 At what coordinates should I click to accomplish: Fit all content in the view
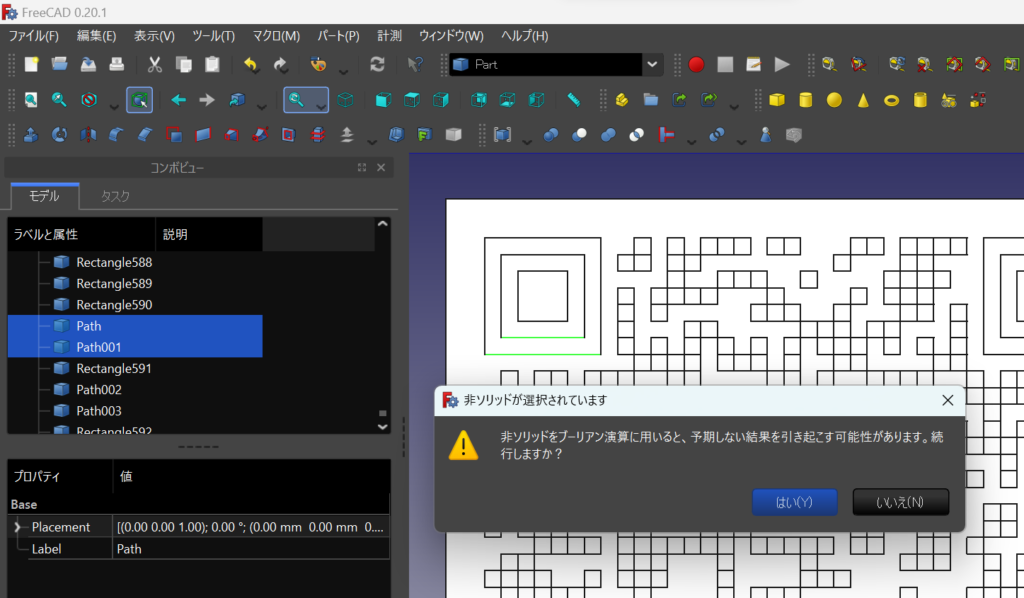click(31, 100)
